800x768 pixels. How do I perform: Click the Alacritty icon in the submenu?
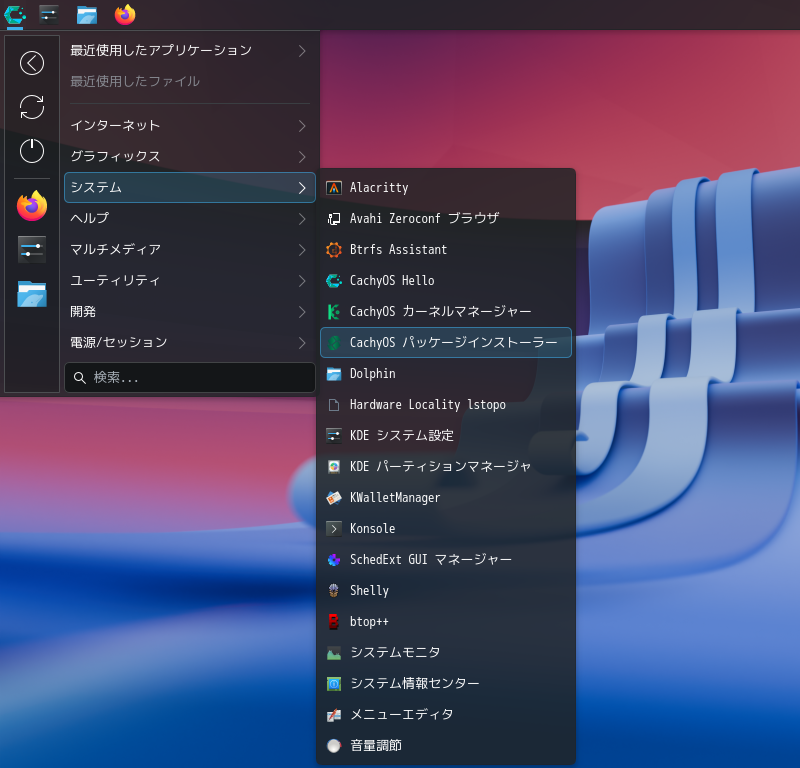(x=334, y=188)
